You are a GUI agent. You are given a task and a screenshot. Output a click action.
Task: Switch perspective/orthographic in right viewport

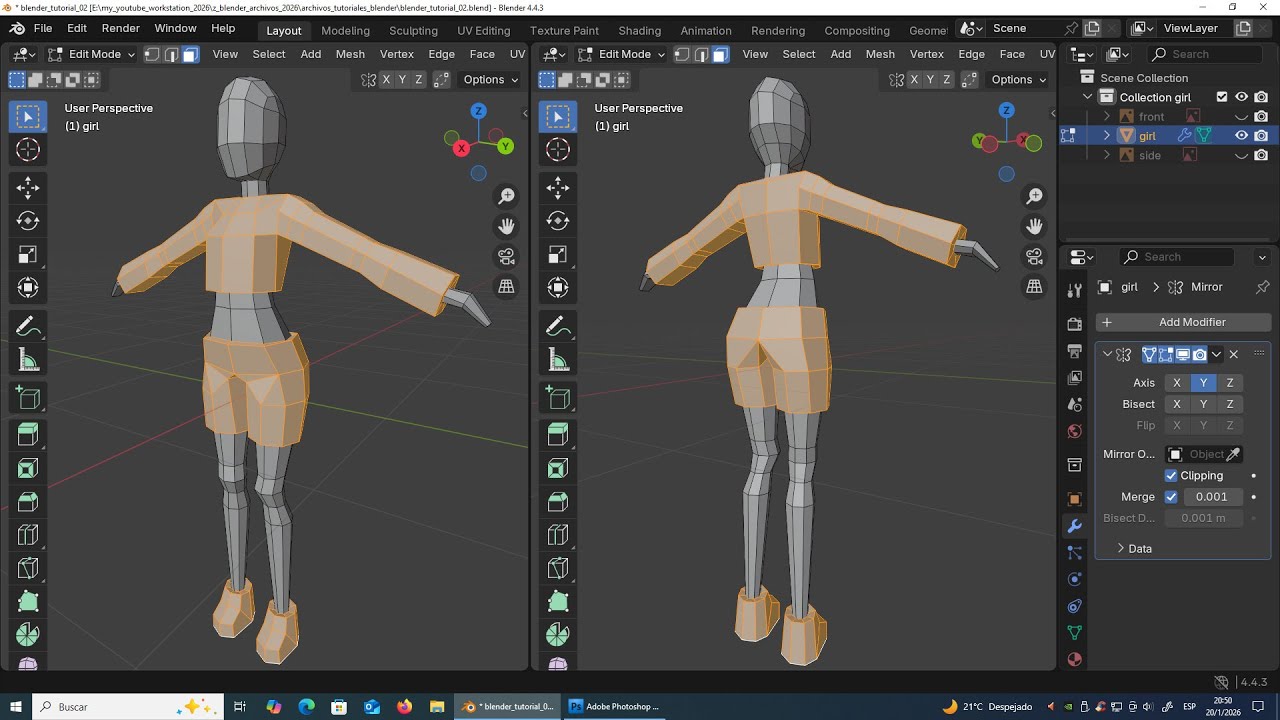click(x=1035, y=287)
